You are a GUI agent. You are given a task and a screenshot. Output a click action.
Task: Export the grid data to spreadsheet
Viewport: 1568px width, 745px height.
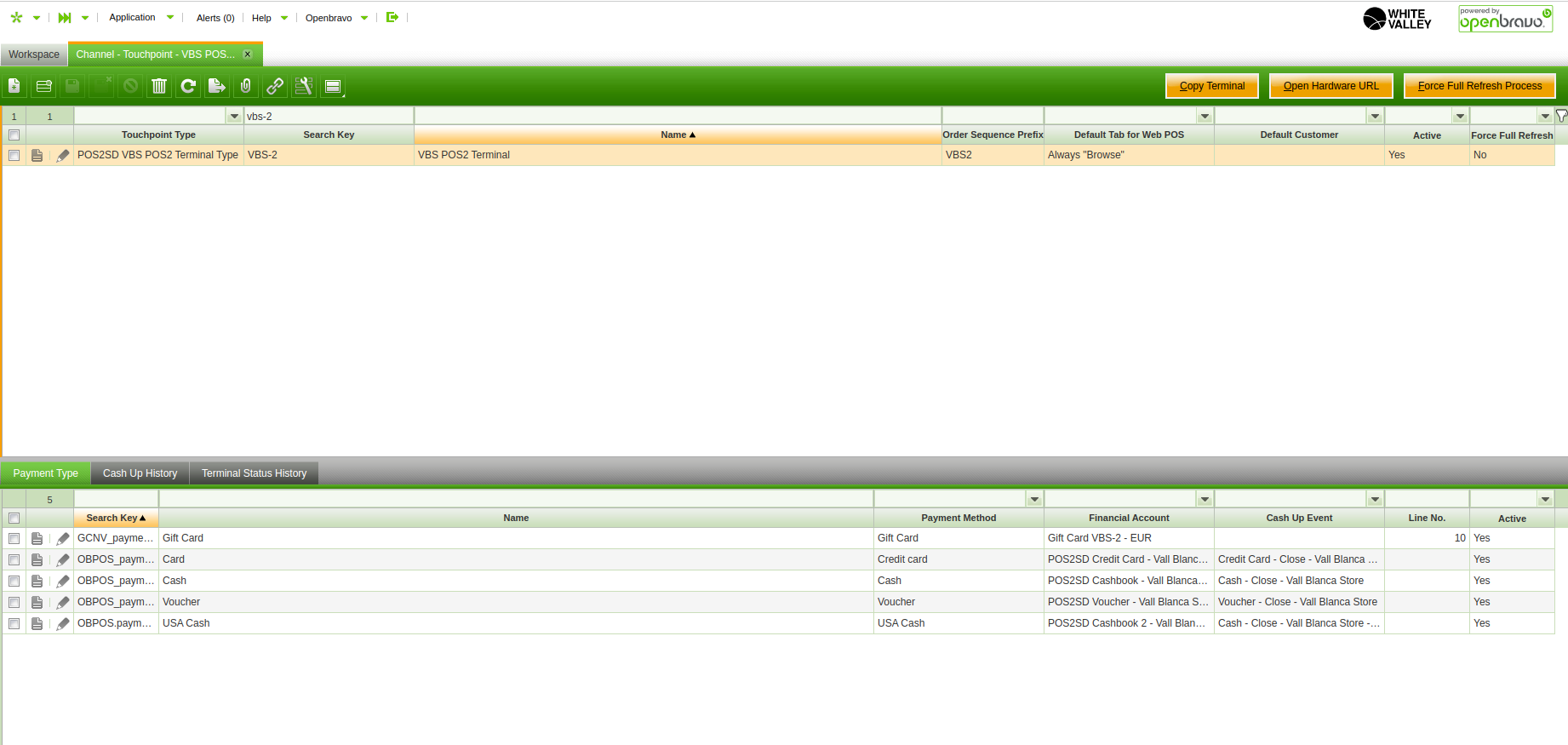pos(217,86)
